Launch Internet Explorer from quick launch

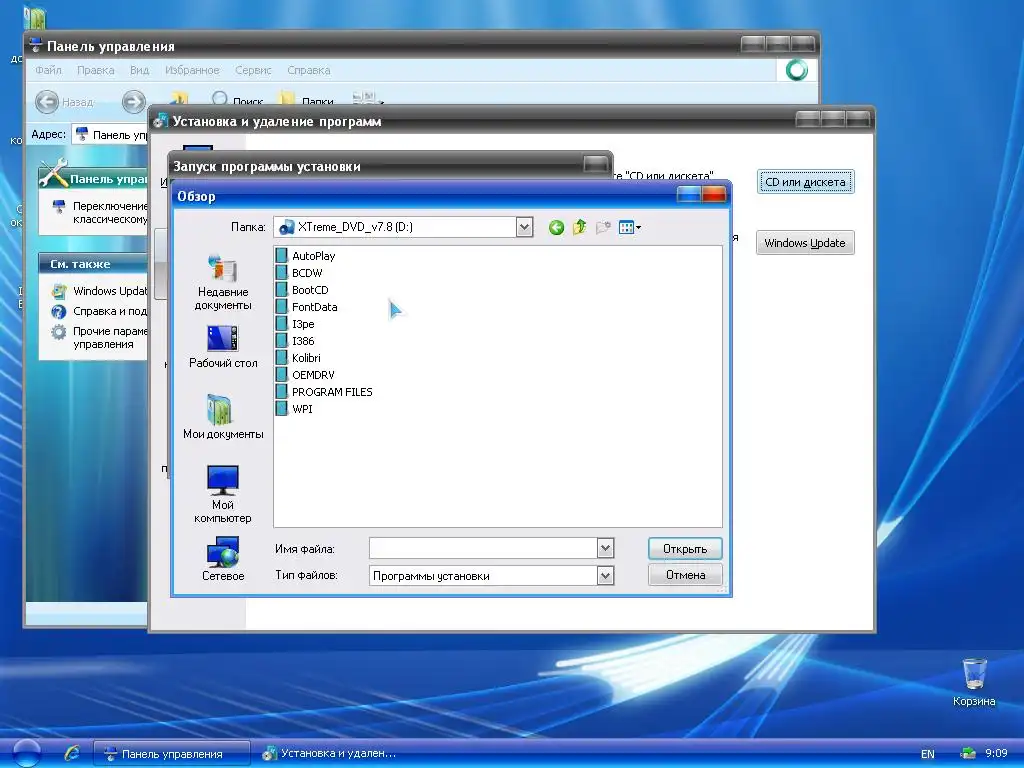tap(72, 753)
